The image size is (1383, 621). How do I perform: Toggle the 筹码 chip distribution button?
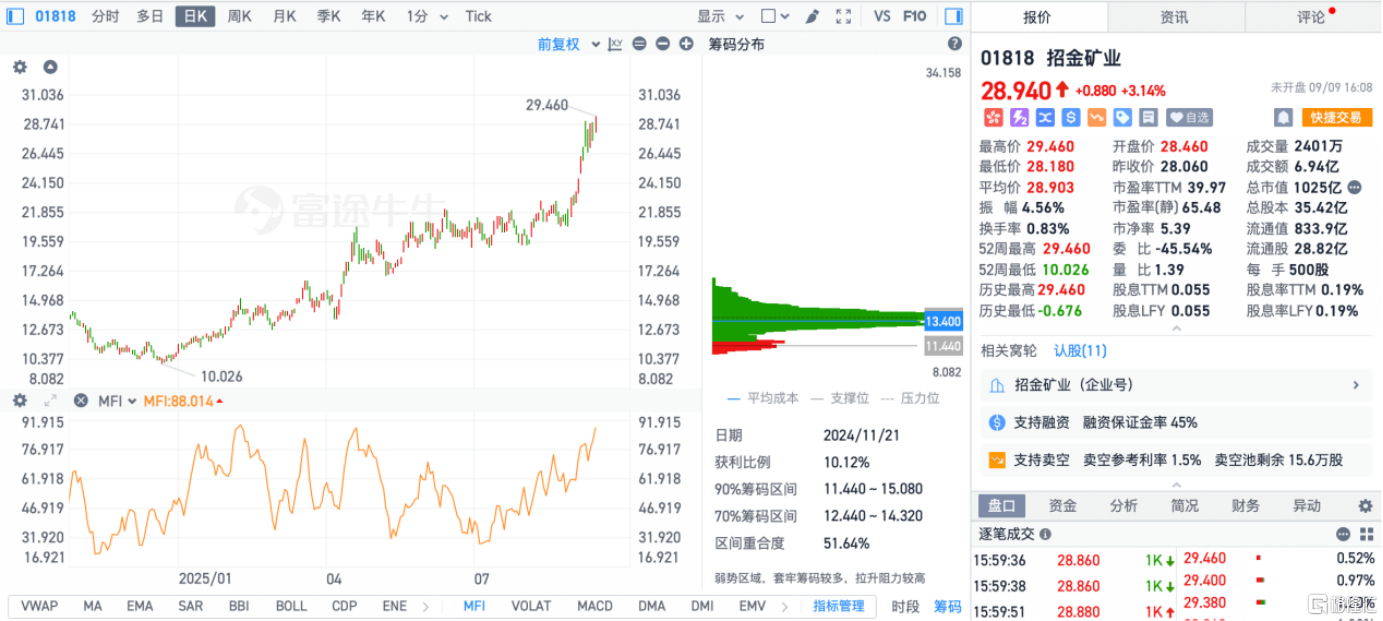947,606
